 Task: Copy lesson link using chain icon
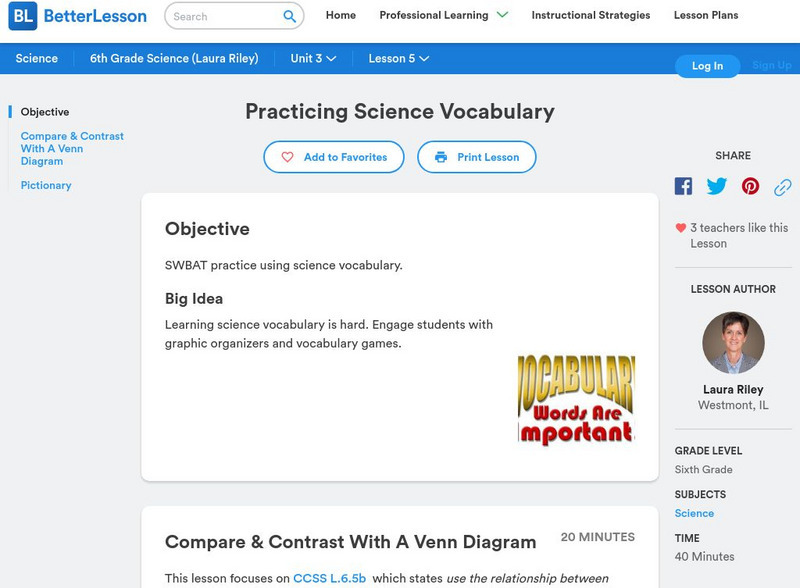click(783, 187)
